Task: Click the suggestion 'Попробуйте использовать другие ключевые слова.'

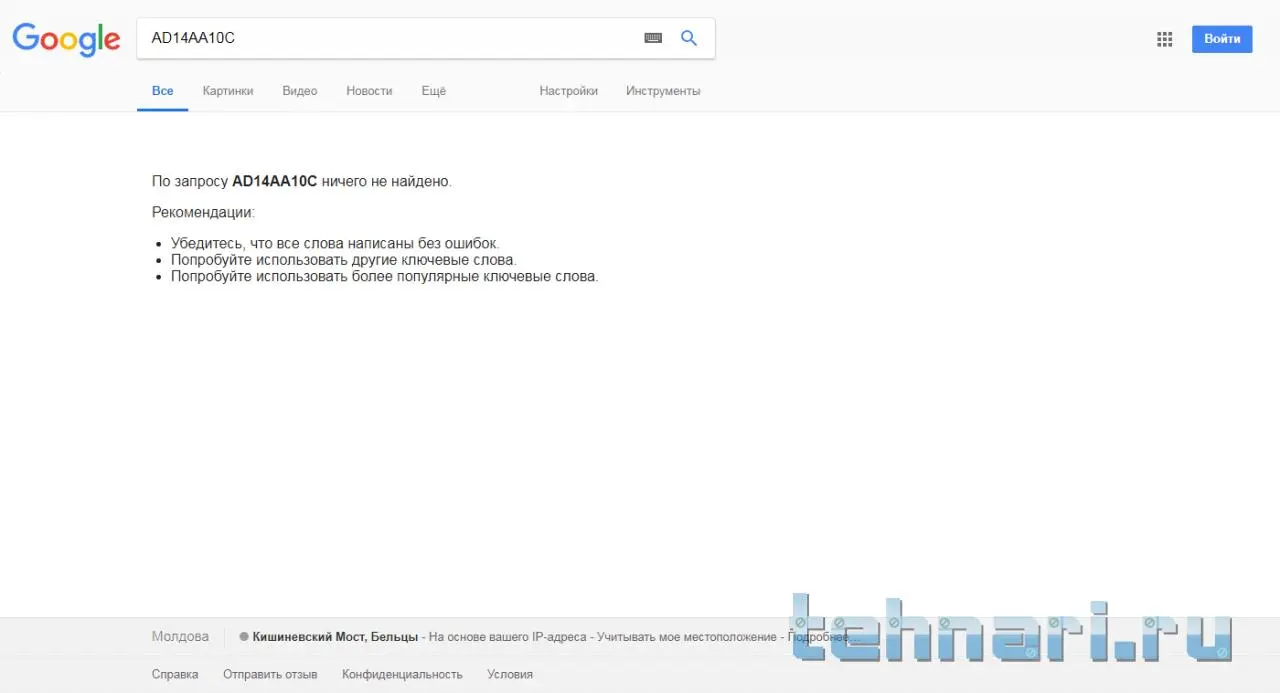Action: (x=344, y=260)
